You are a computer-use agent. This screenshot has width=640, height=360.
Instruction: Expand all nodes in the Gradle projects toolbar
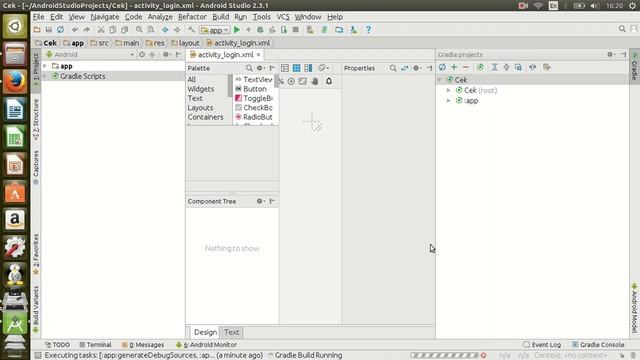coord(494,67)
